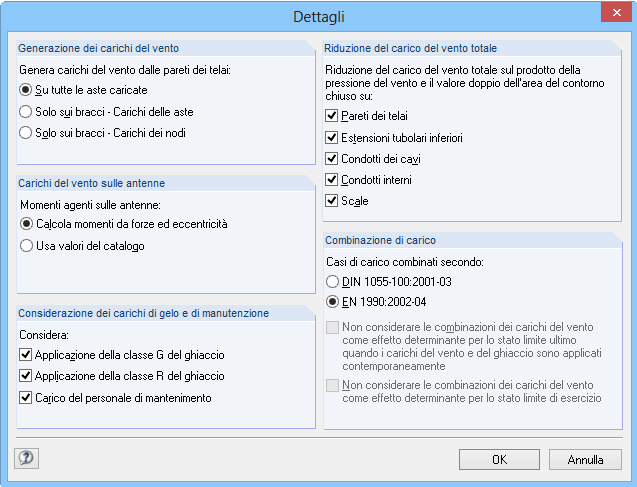Disable 'Carico del personale di mantenimento'
The width and height of the screenshot is (637, 487).
[26, 397]
